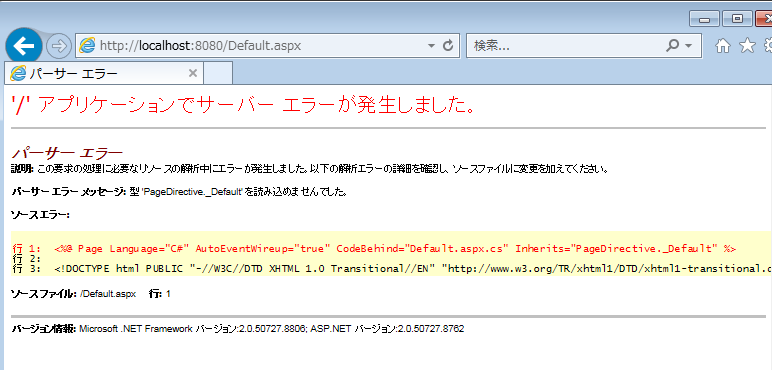Open a new tab with the blank tab button
772x370 pixels.
pos(218,74)
